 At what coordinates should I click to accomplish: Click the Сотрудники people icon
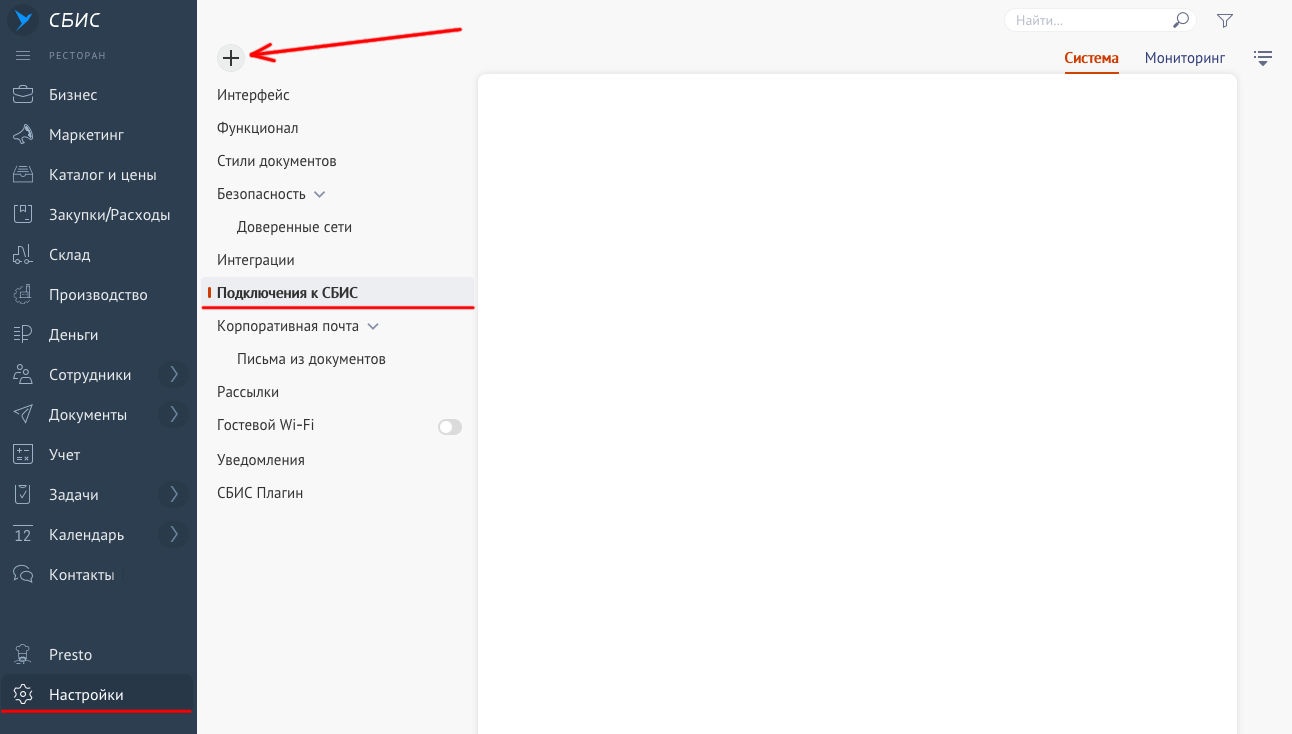23,375
